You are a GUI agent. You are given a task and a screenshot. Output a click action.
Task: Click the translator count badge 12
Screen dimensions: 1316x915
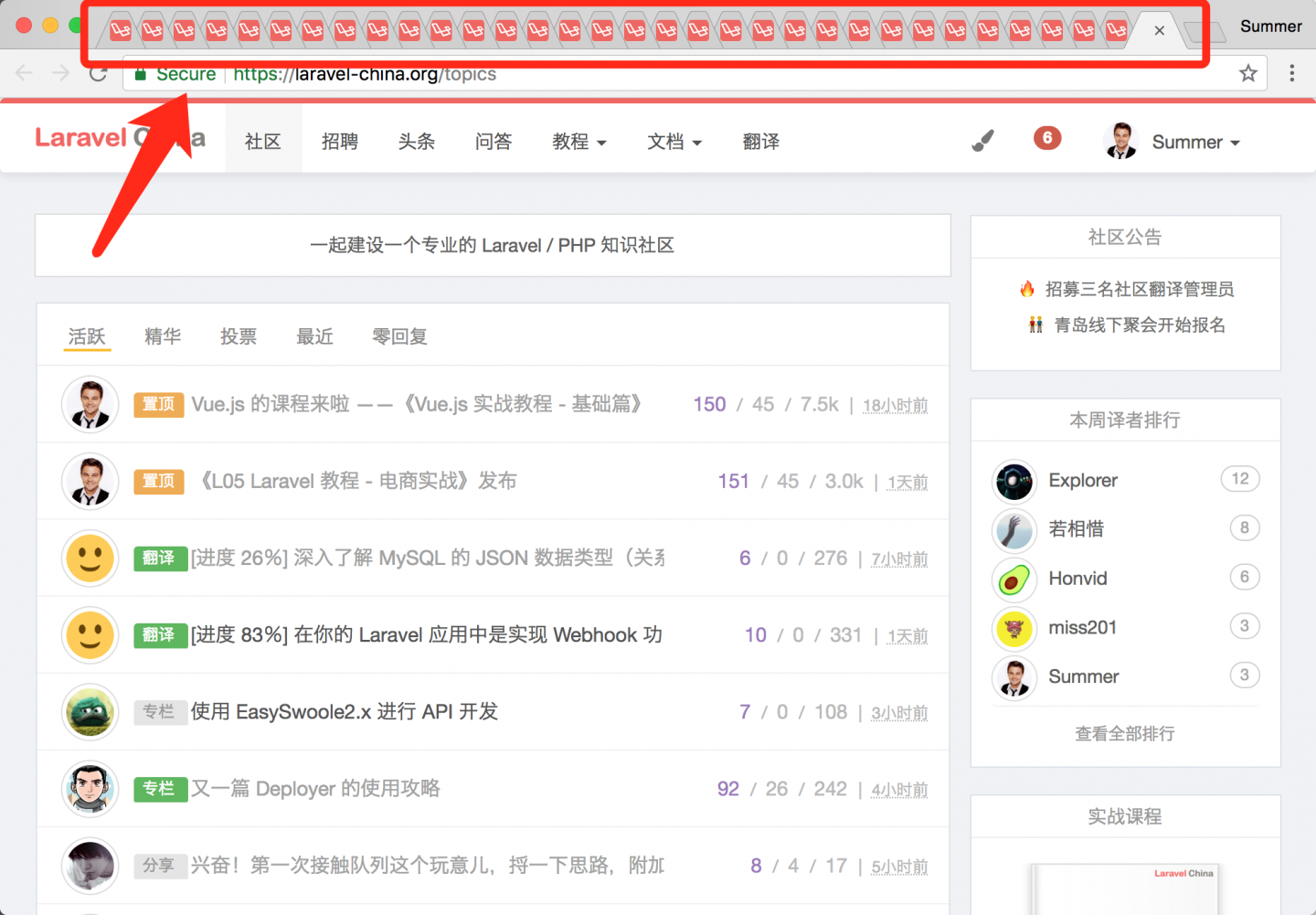click(x=1240, y=479)
